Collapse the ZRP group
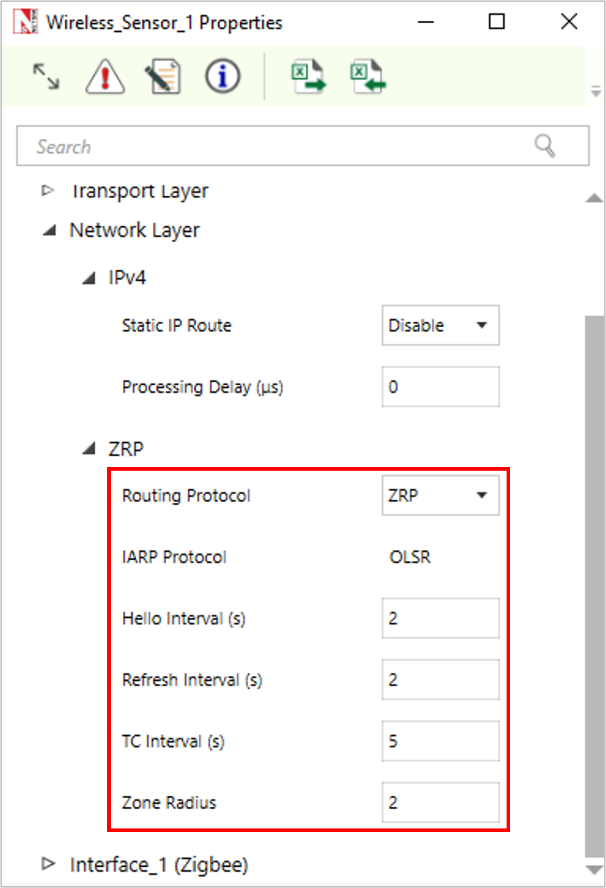The height and width of the screenshot is (888, 606). click(88, 450)
